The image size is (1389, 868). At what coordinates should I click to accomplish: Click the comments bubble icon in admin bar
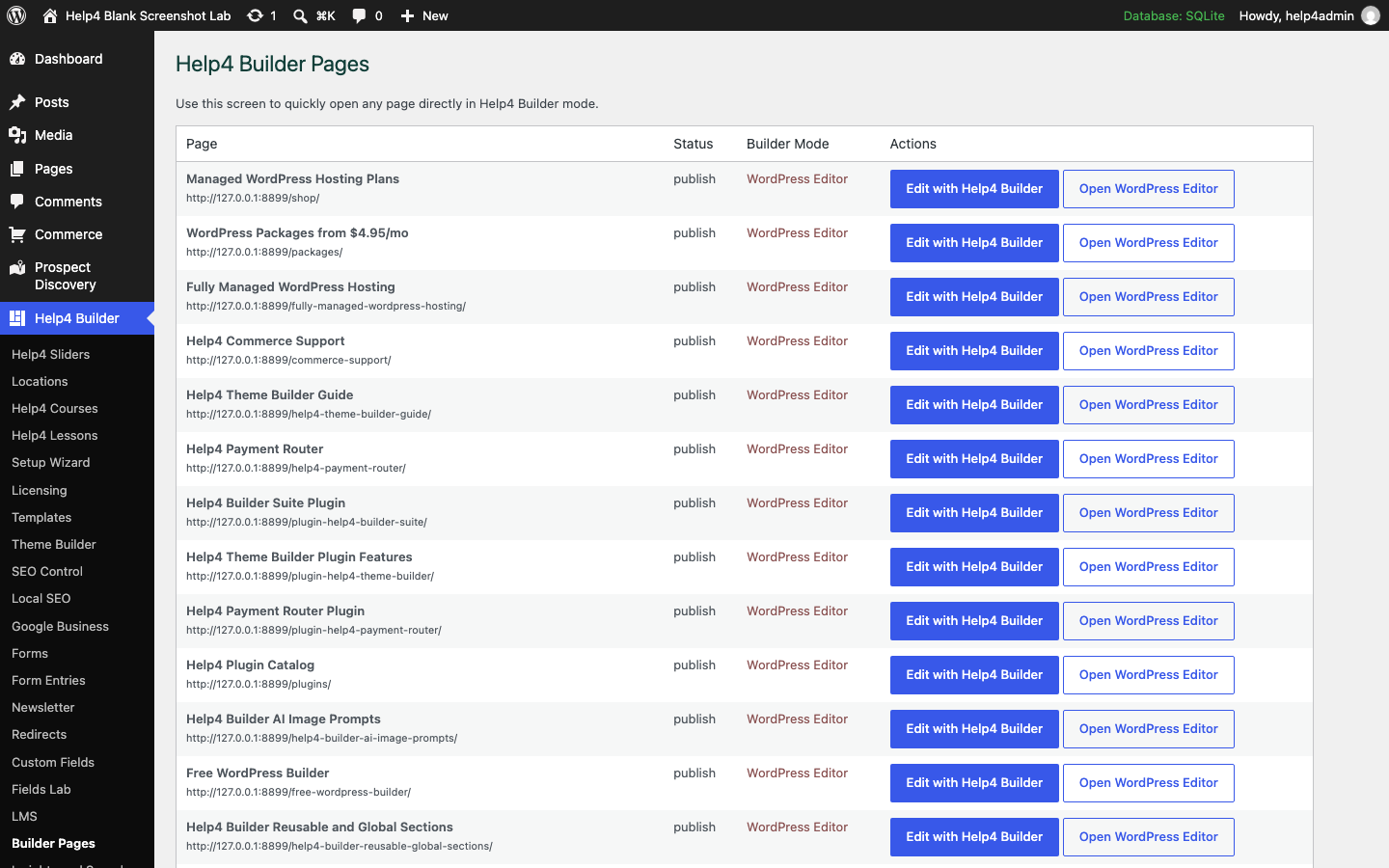pyautogui.click(x=359, y=15)
